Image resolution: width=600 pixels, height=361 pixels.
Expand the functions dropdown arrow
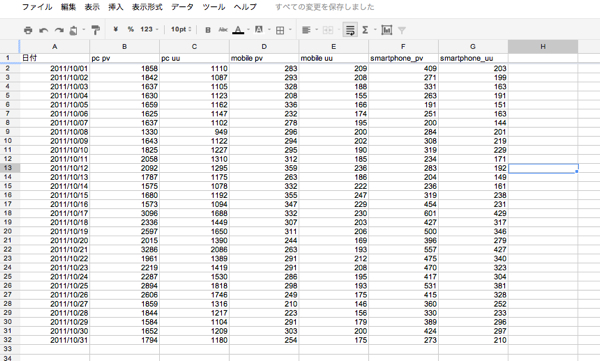coord(375,29)
